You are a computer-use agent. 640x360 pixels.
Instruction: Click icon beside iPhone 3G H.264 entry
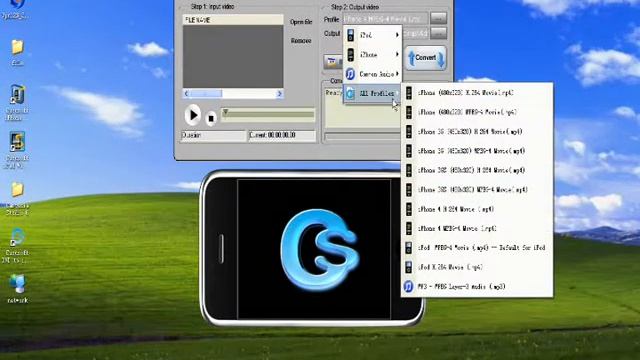point(409,132)
